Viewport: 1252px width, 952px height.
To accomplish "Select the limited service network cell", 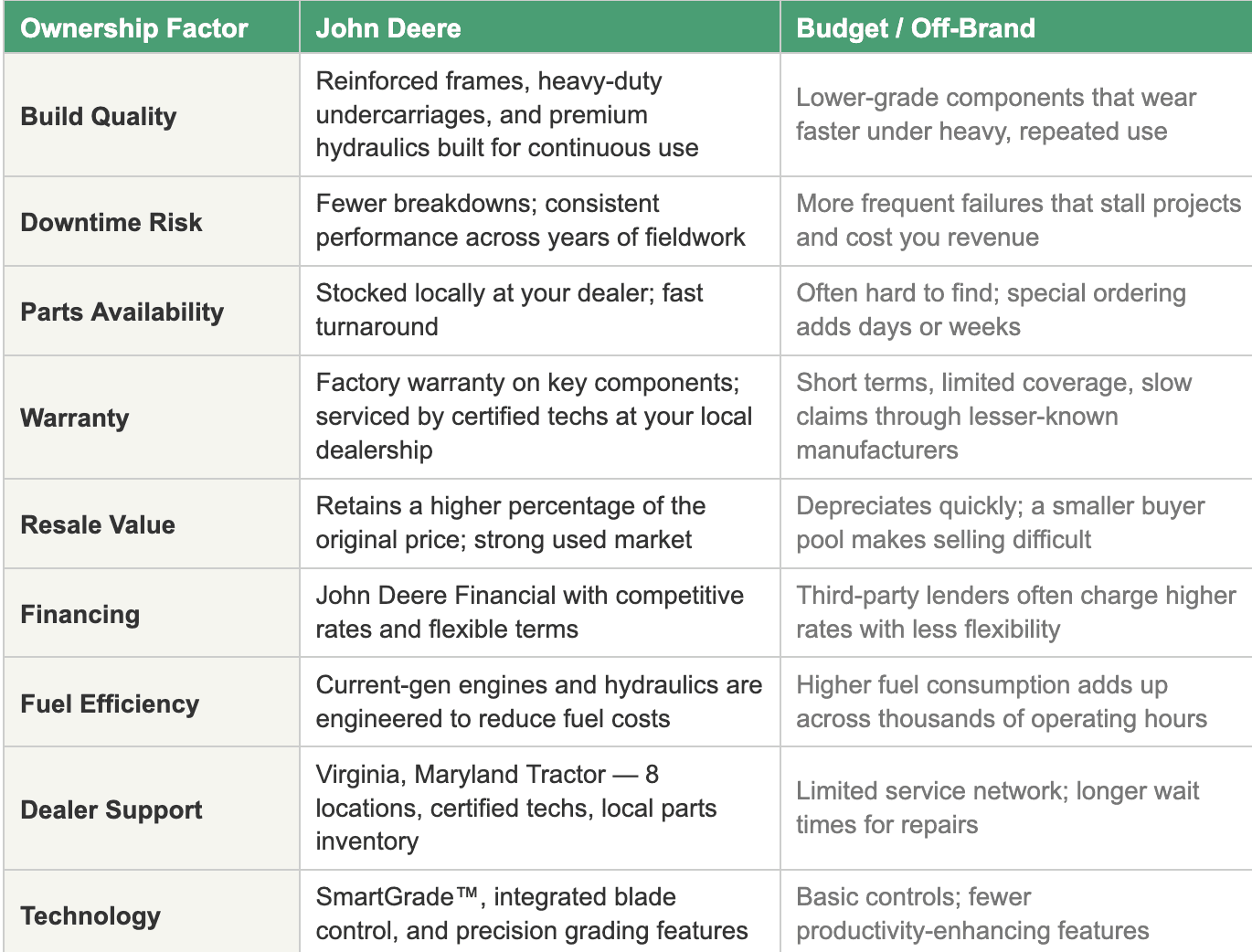I will (997, 808).
